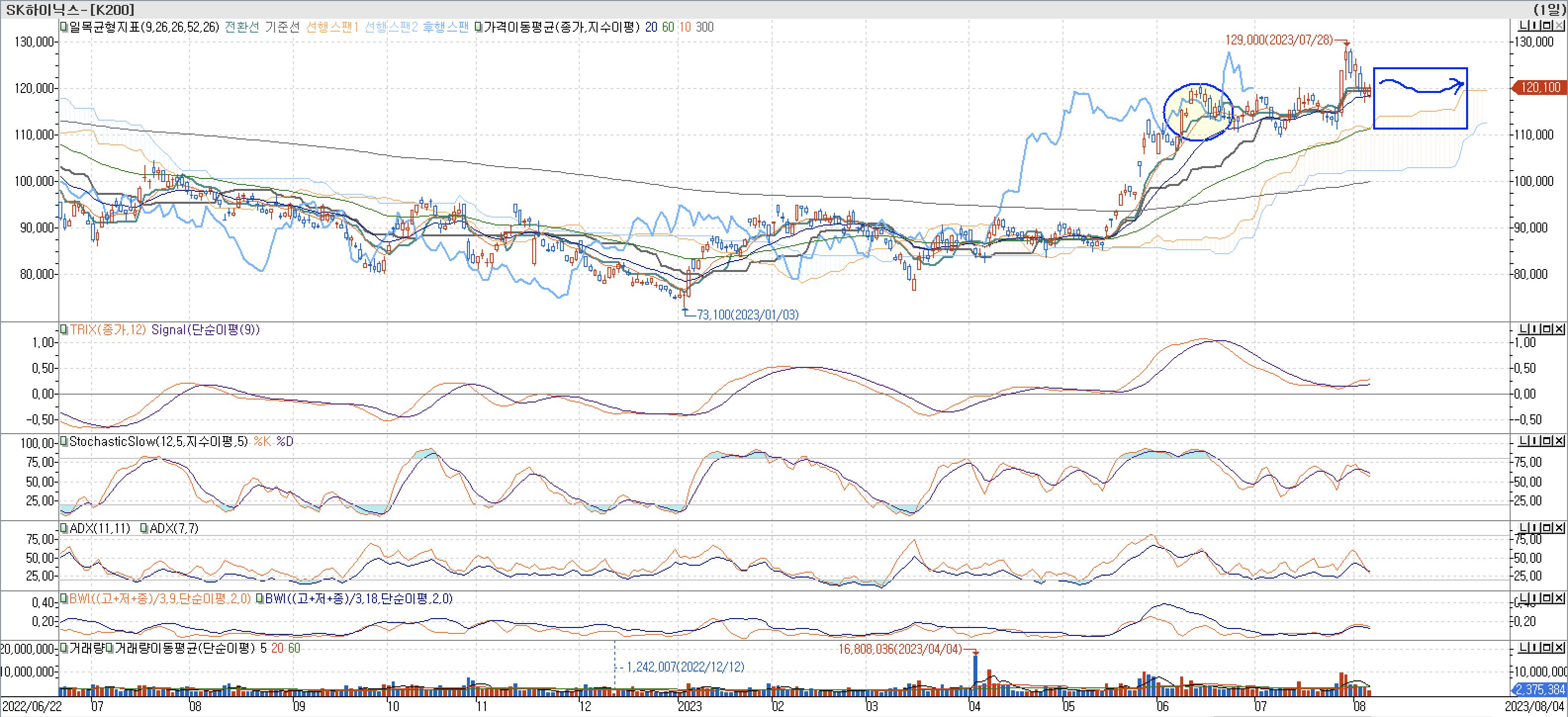The image size is (1568, 717).
Task: Click the 129,000 high price marker label
Action: coord(1278,40)
